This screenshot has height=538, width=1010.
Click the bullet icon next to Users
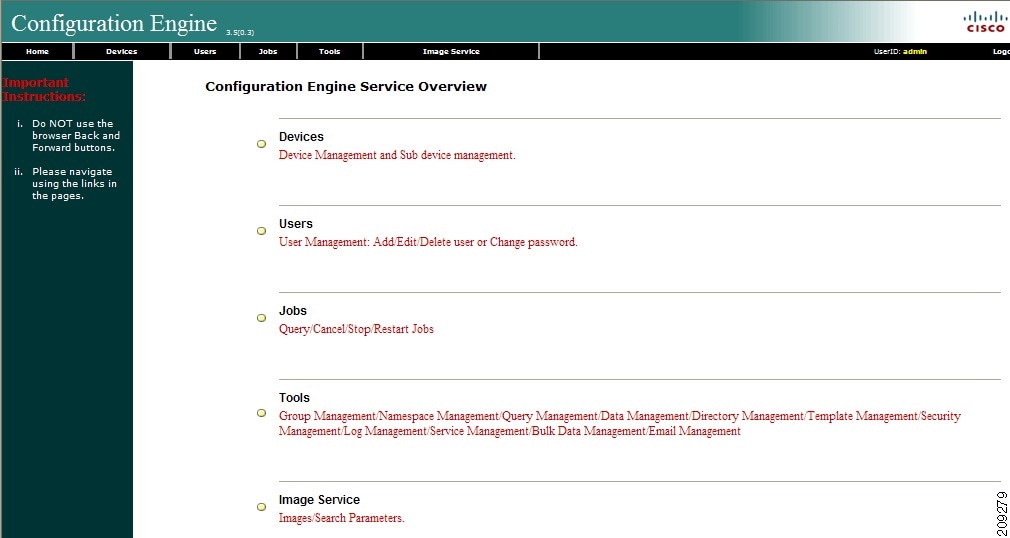(x=262, y=231)
